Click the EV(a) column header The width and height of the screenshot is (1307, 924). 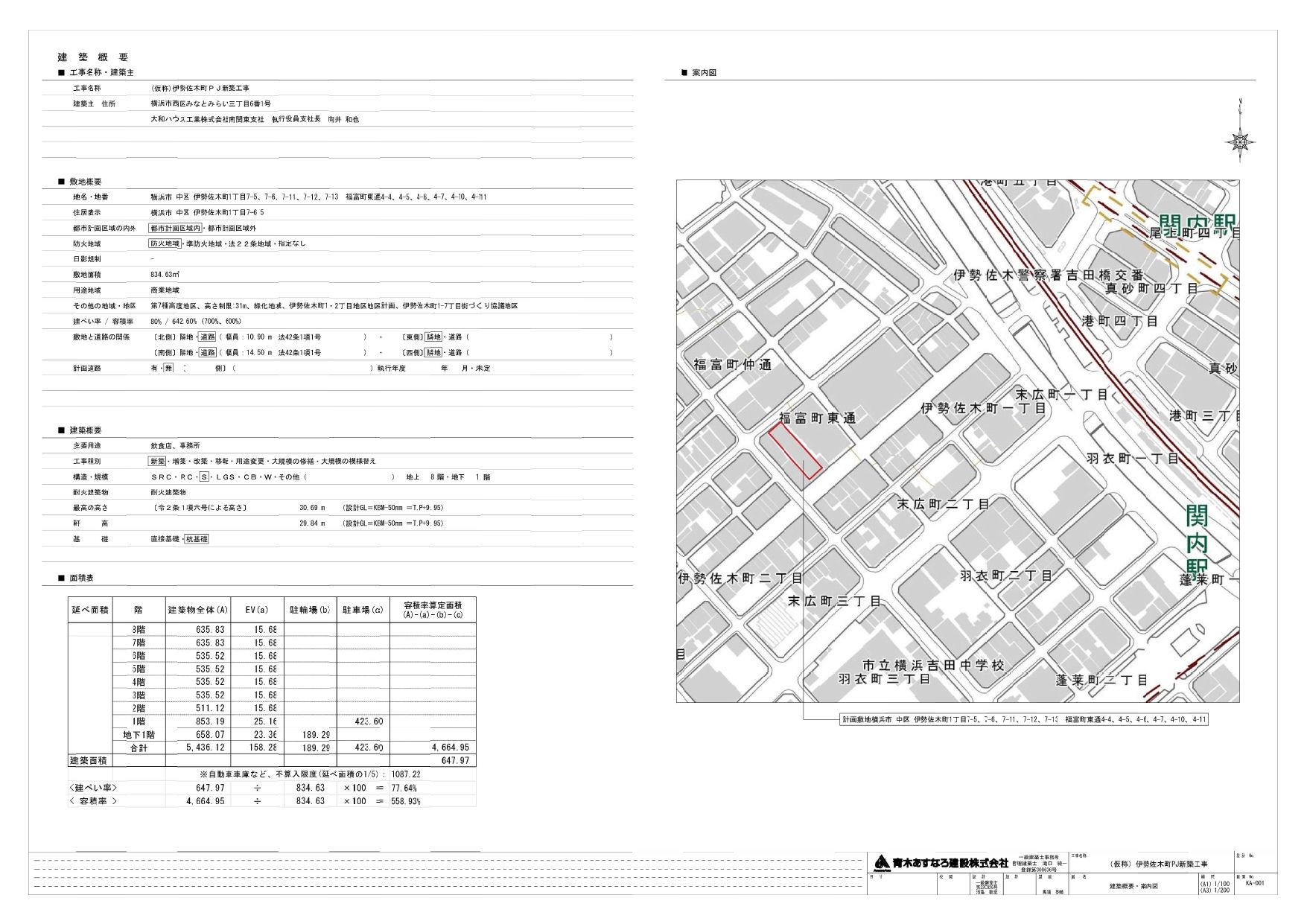pos(257,610)
